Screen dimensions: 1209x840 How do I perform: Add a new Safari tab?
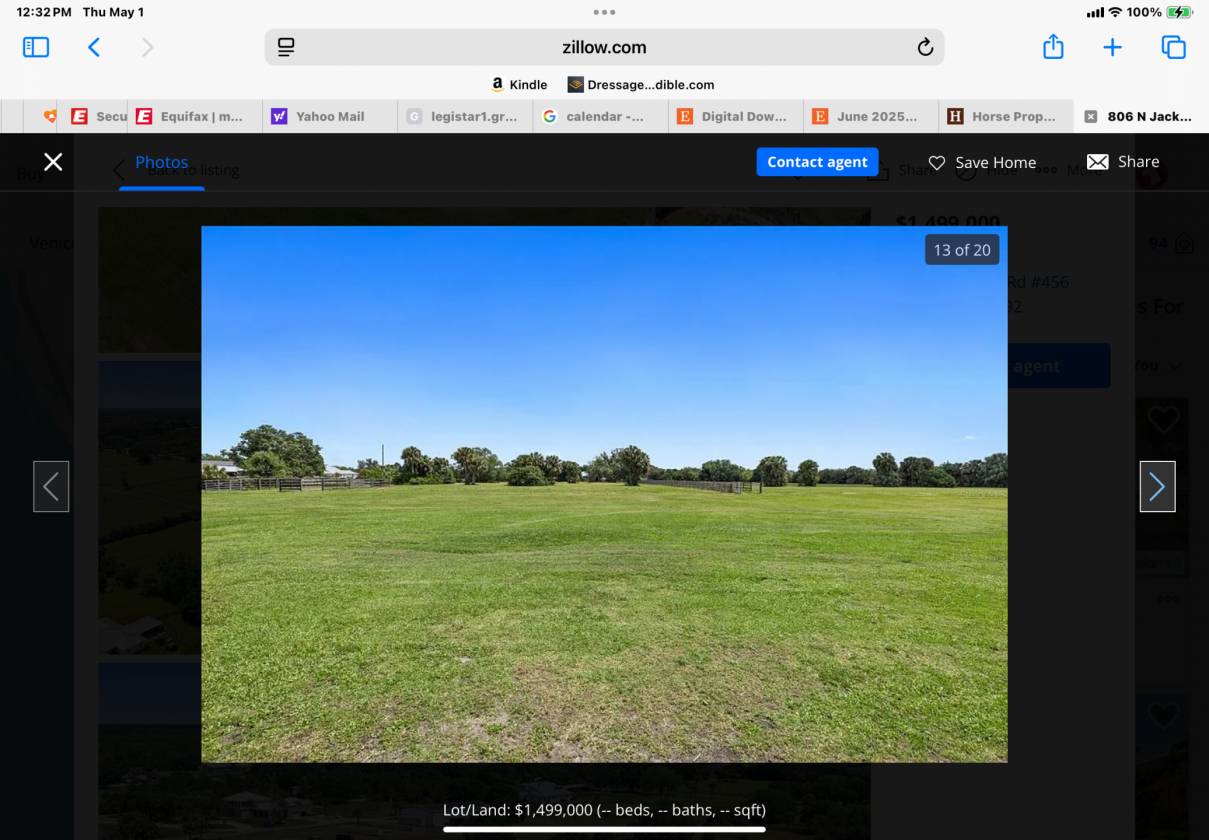1112,47
